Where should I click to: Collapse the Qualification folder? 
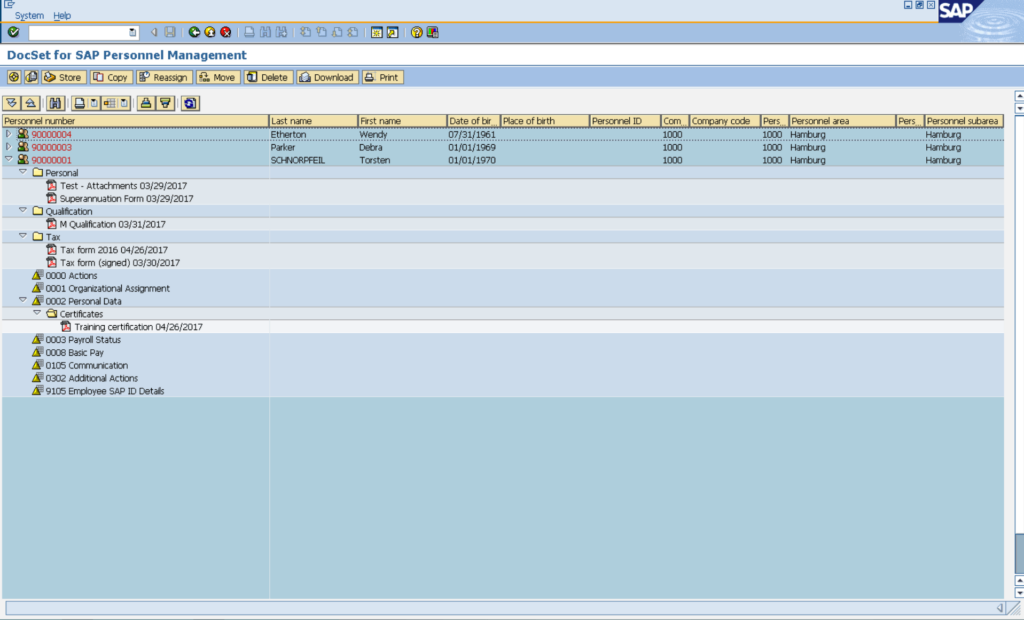tap(23, 211)
